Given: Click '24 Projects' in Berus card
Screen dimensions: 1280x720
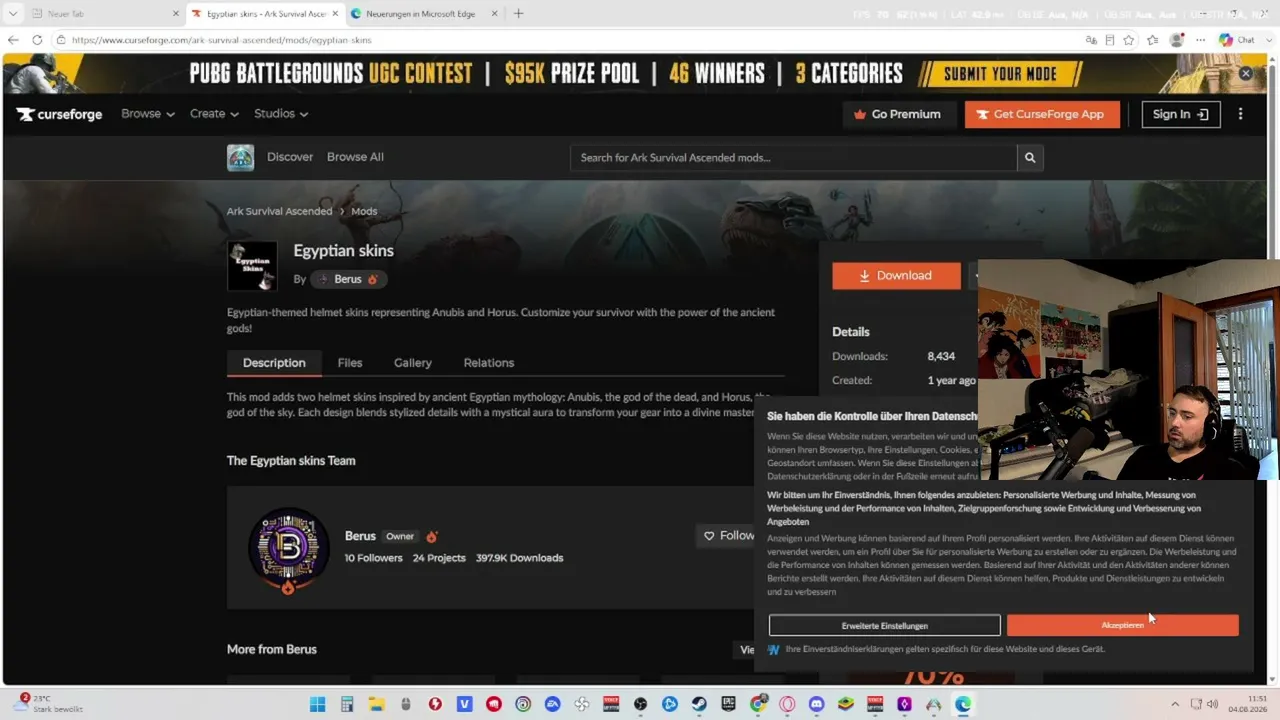Looking at the screenshot, I should pos(439,558).
